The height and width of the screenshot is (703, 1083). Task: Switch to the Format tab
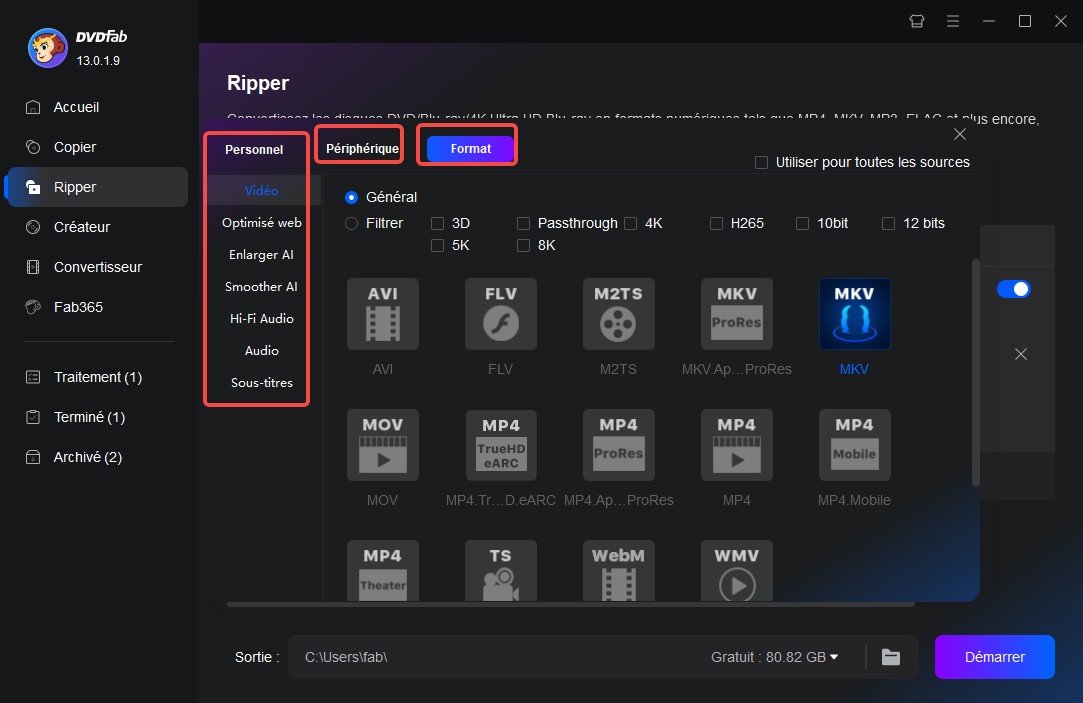click(470, 148)
